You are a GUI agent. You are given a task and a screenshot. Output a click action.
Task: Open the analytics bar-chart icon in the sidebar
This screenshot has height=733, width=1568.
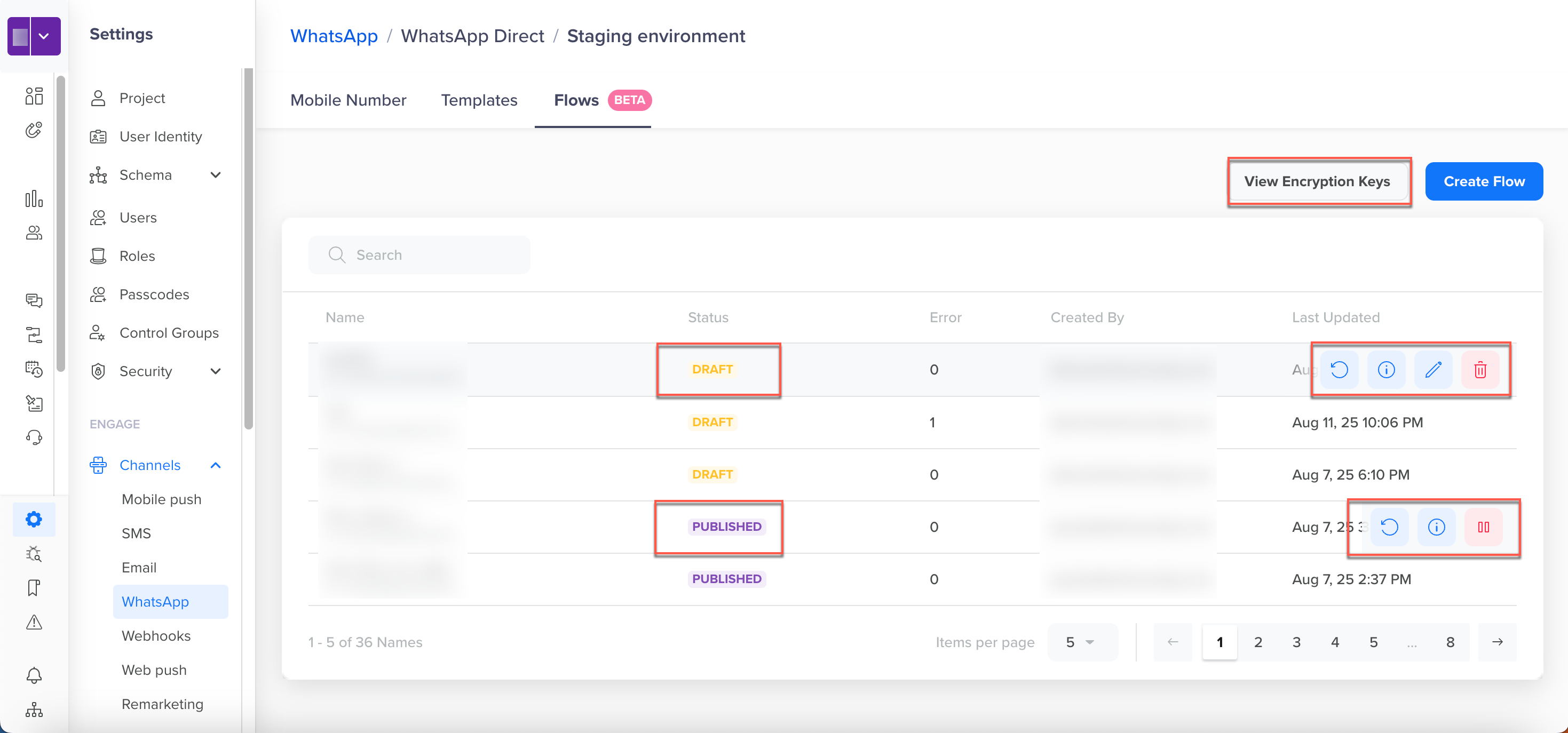pyautogui.click(x=34, y=198)
